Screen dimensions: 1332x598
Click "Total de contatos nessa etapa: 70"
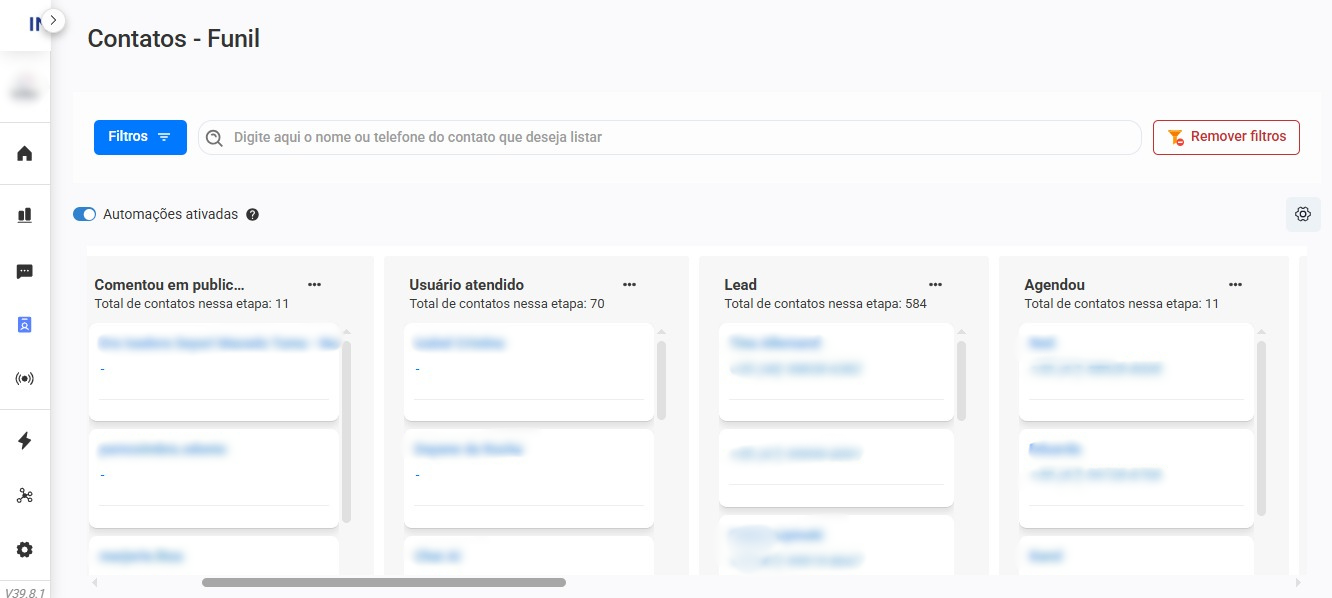tap(507, 304)
